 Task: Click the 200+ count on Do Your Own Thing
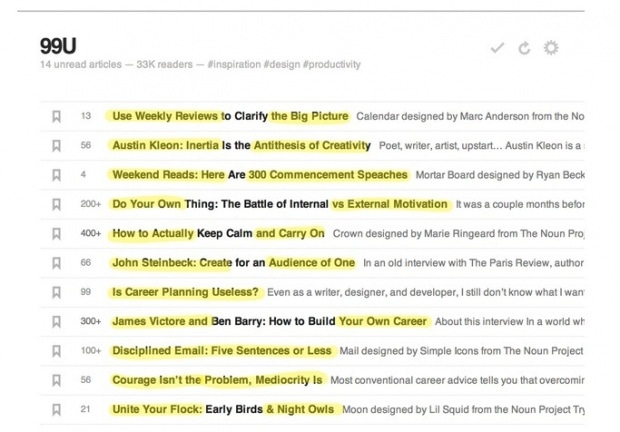pyautogui.click(x=90, y=204)
